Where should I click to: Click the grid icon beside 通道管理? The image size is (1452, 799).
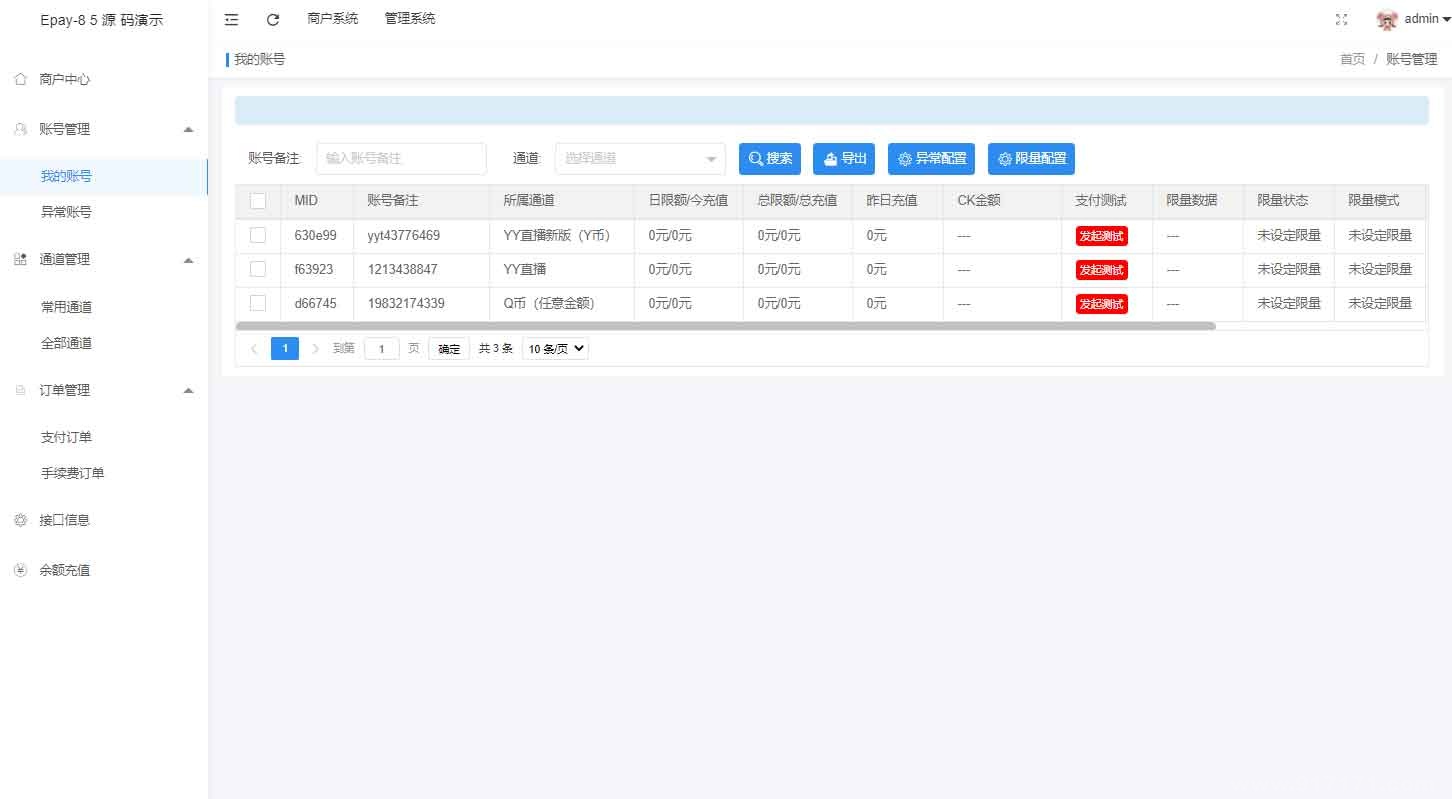[20, 259]
